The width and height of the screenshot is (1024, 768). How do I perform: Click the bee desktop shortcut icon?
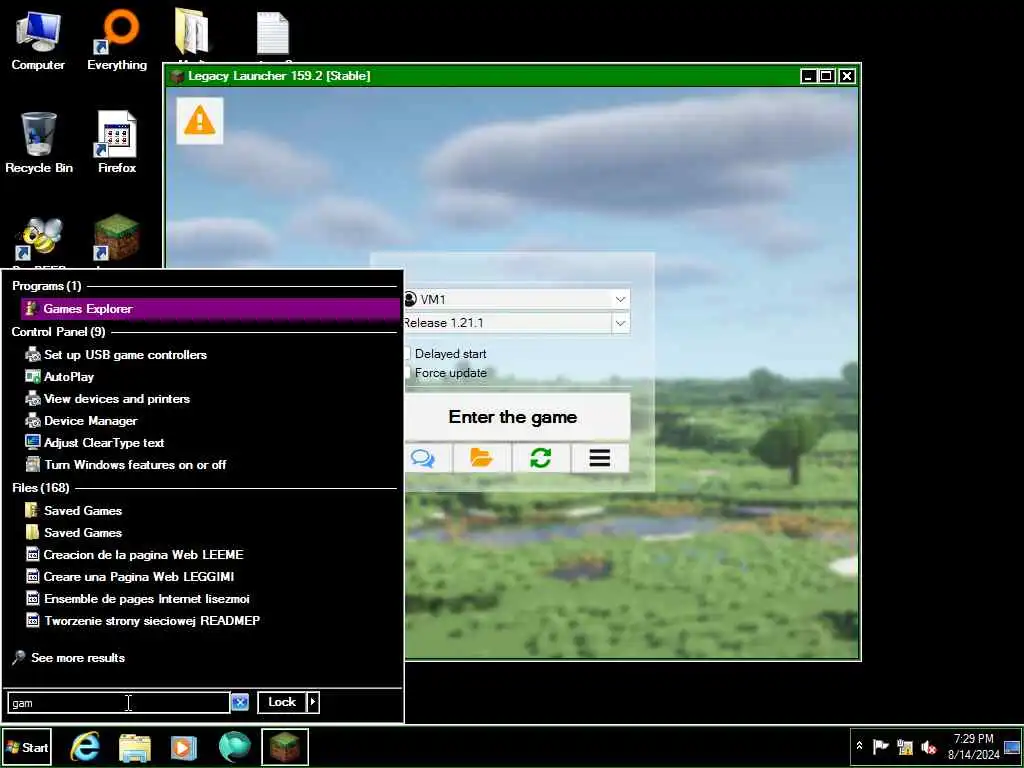pyautogui.click(x=39, y=240)
